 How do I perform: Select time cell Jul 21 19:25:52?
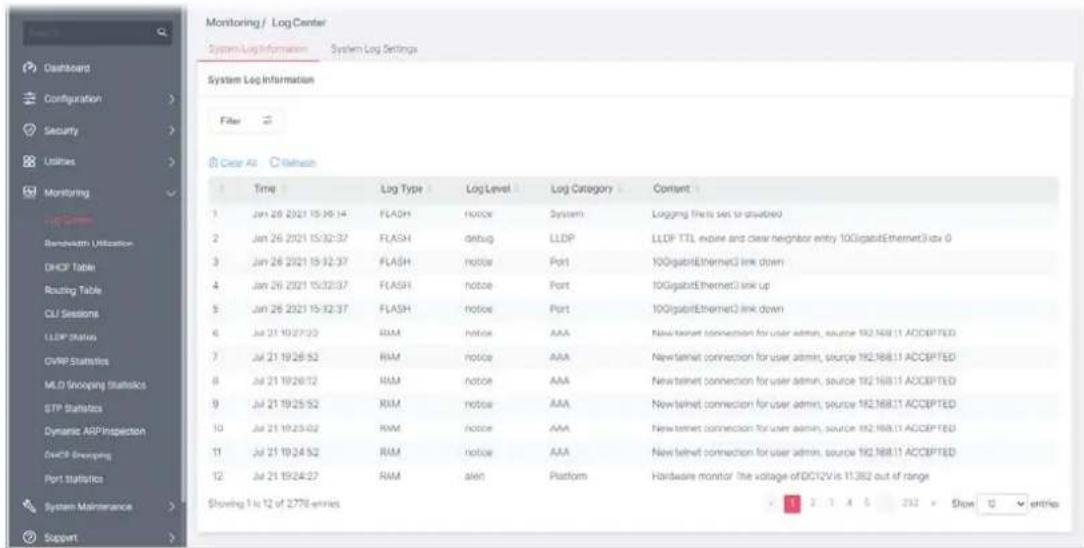(286, 404)
